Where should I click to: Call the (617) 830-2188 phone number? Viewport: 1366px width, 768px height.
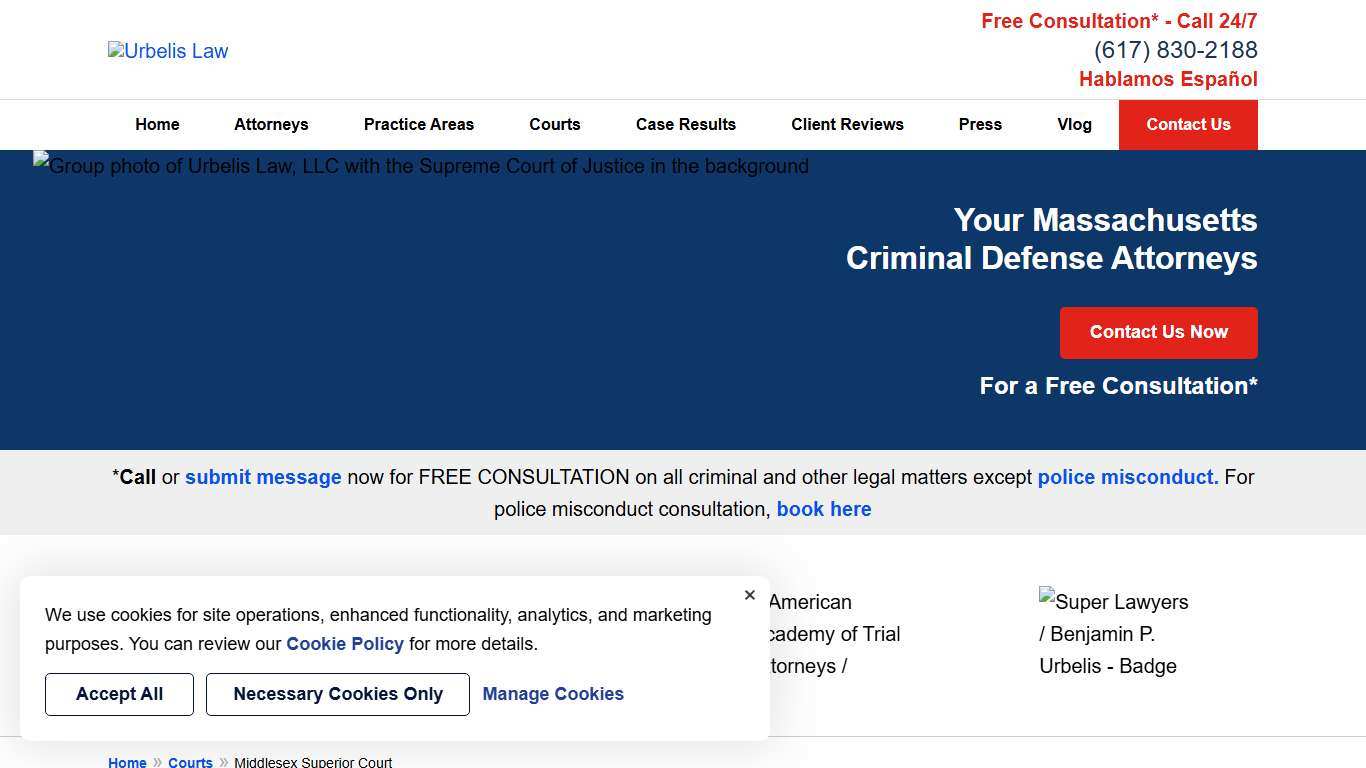point(1175,50)
